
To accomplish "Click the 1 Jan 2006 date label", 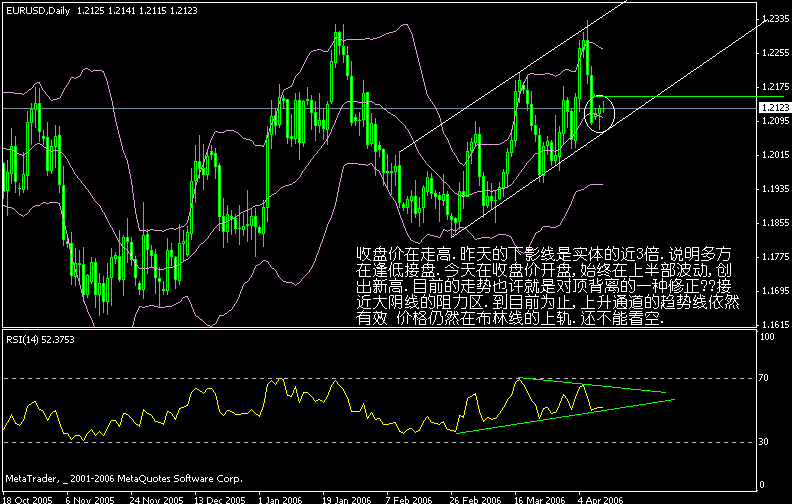I will tap(280, 500).
